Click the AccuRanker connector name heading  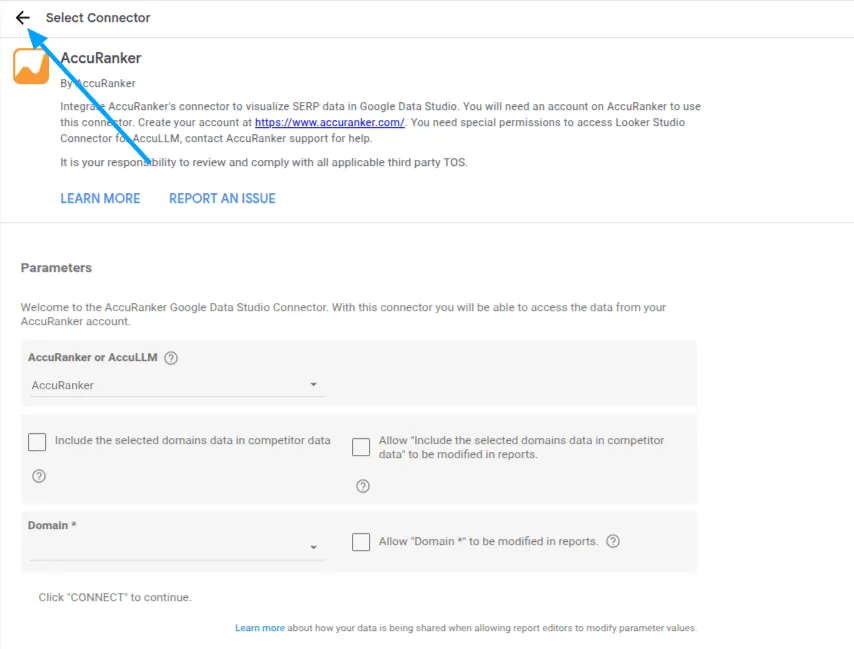pos(101,58)
